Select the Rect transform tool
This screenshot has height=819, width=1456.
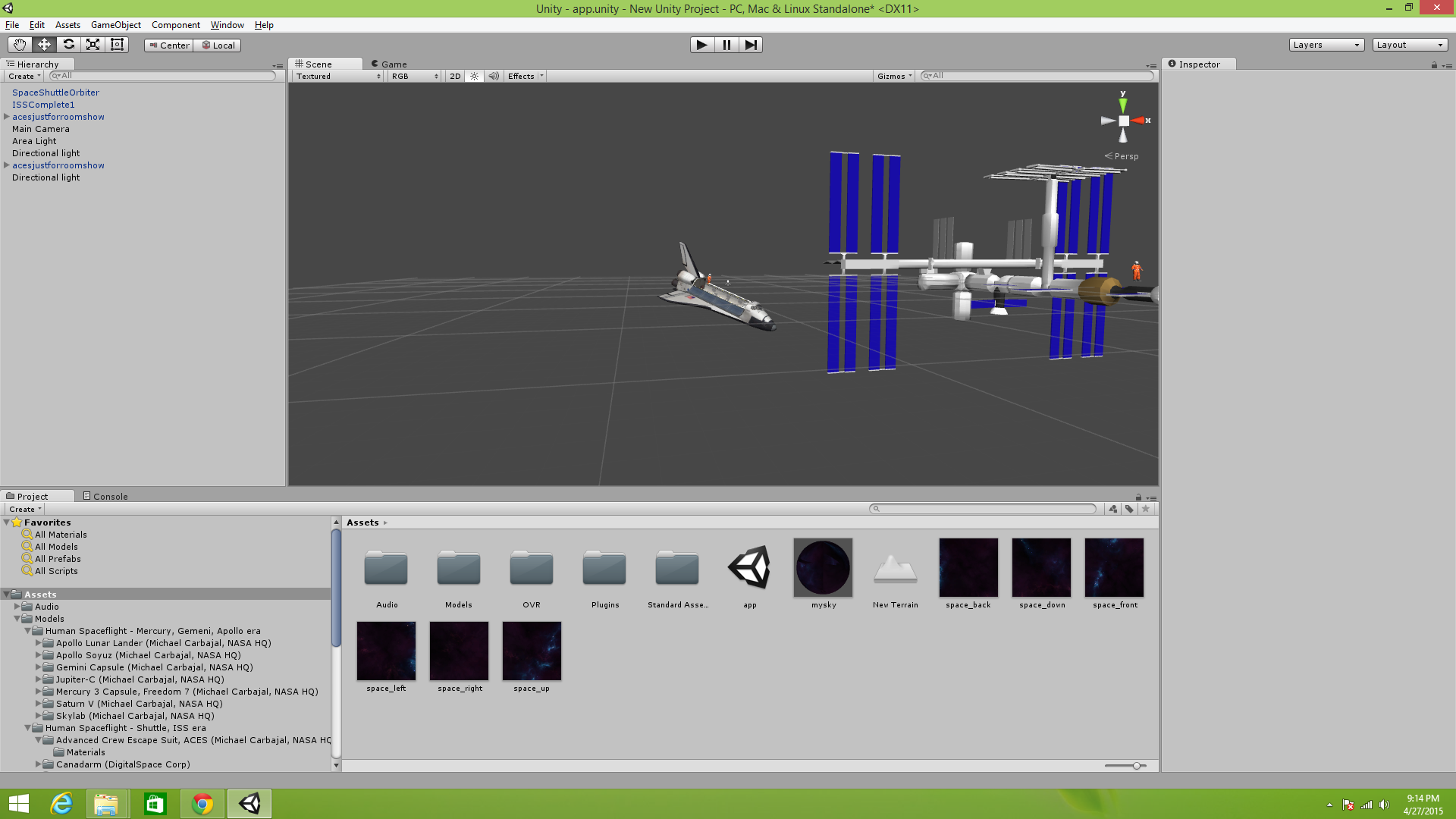point(117,45)
